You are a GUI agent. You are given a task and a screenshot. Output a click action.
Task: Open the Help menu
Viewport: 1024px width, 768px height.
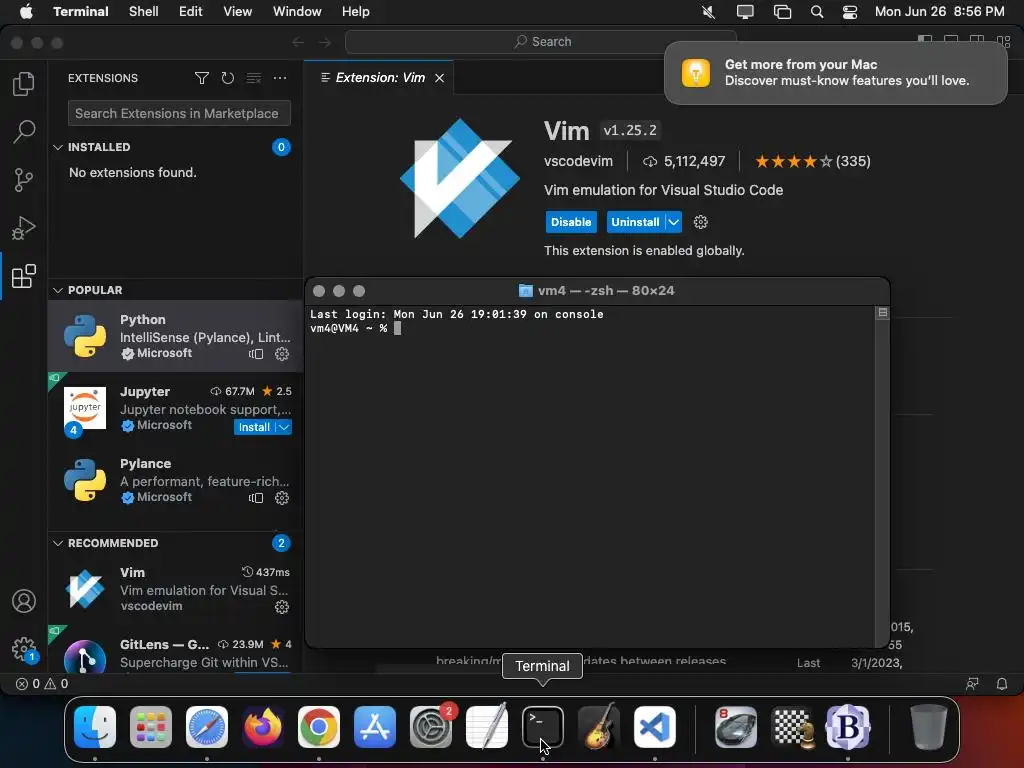point(355,12)
